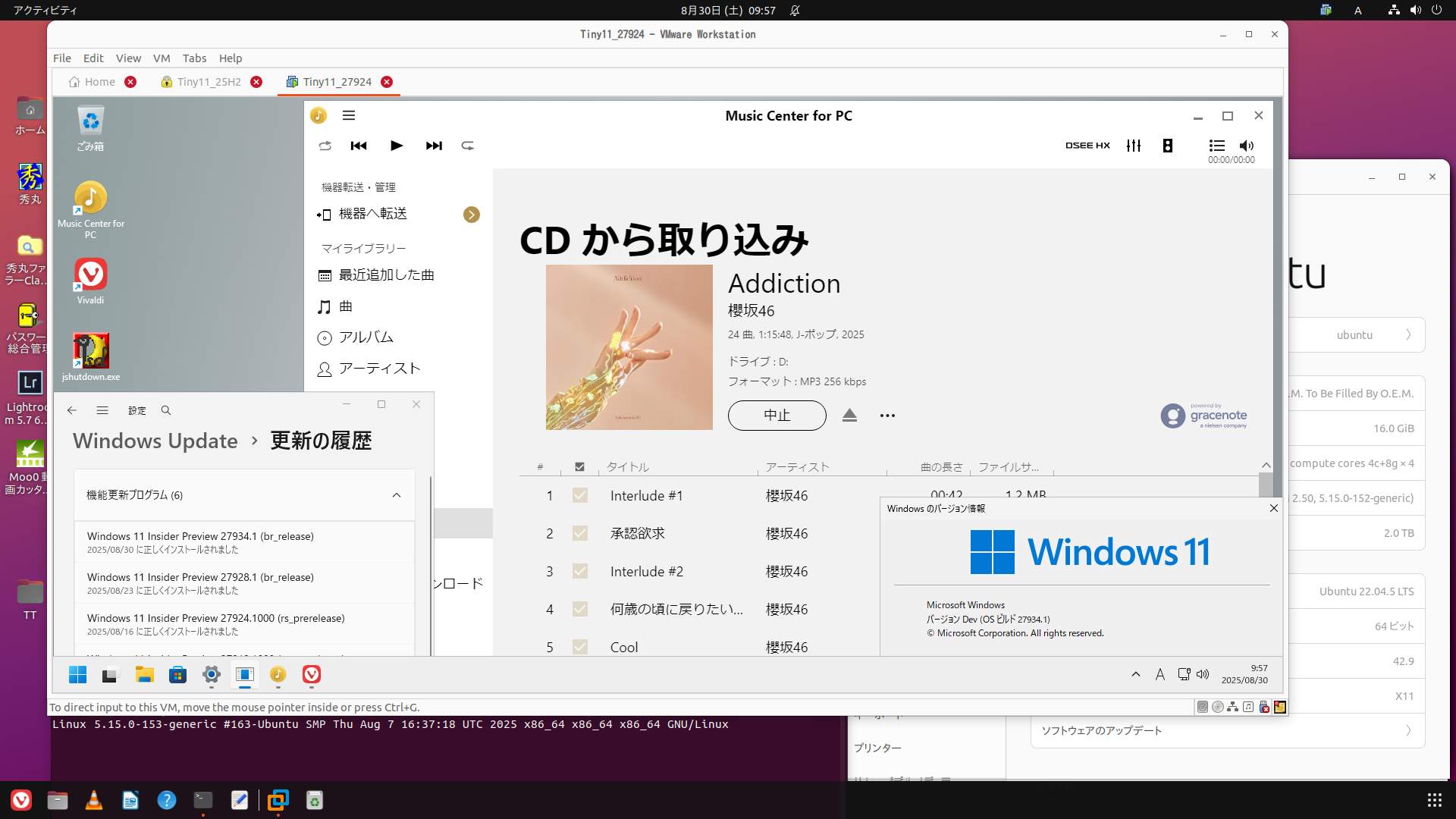Open the Music Center hamburger menu

349,115
